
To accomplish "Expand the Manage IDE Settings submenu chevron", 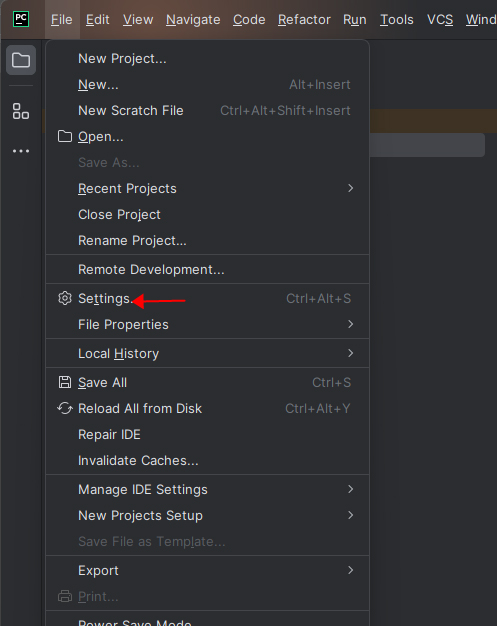I will (x=350, y=489).
